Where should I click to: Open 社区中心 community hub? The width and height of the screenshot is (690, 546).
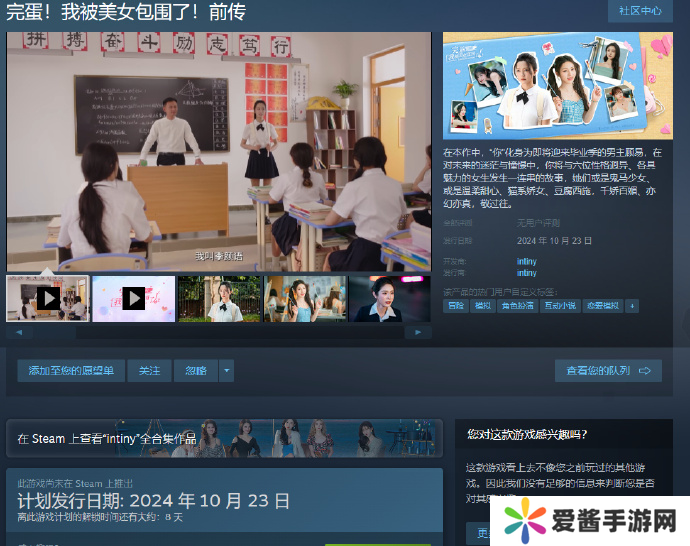640,11
